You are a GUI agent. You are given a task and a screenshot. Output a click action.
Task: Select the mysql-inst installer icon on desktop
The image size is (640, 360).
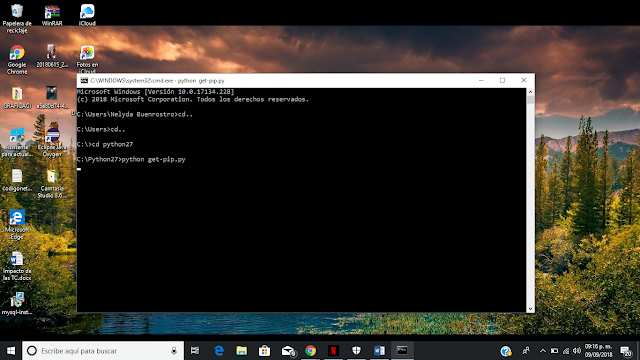[17, 304]
